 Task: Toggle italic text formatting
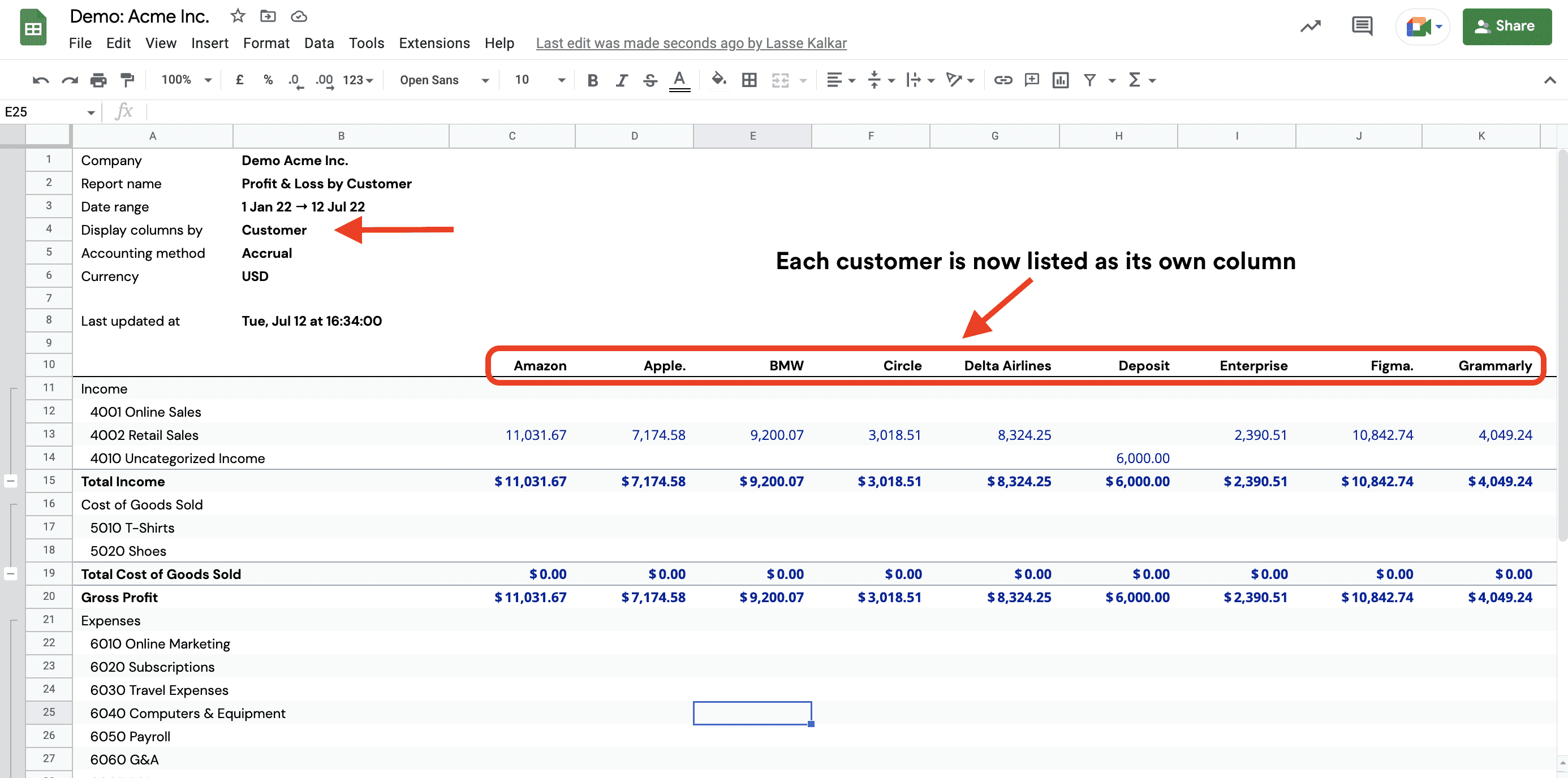coord(622,80)
